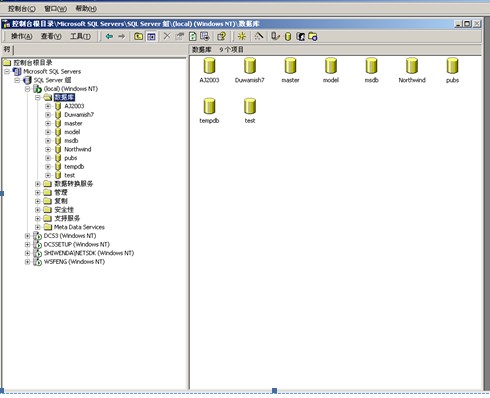The width and height of the screenshot is (490, 398).
Task: Select the master database icon in right pane
Action: tap(290, 66)
